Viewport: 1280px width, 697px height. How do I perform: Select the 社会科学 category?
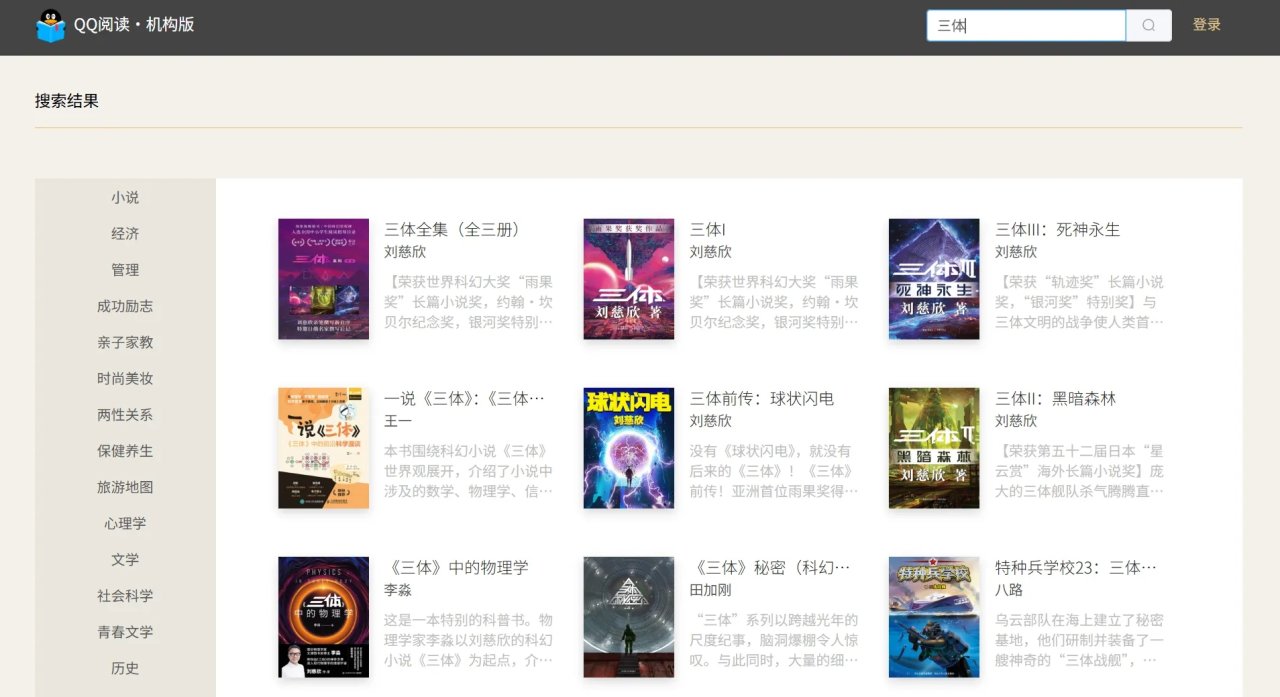[125, 596]
